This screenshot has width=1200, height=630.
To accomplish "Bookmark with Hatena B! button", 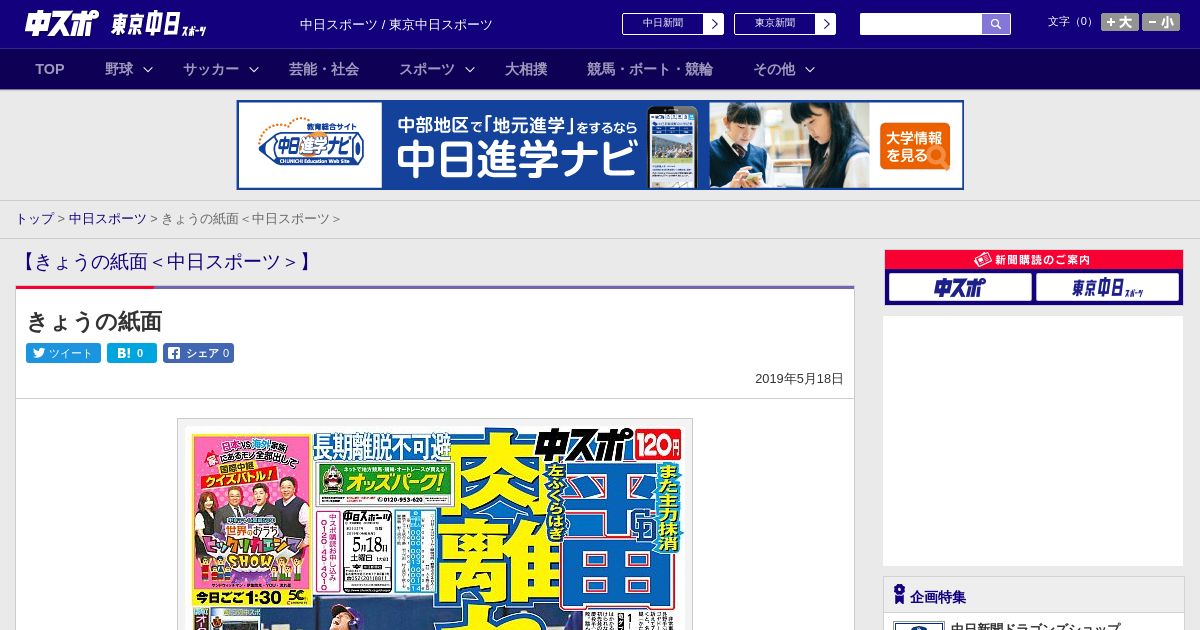I will (132, 353).
